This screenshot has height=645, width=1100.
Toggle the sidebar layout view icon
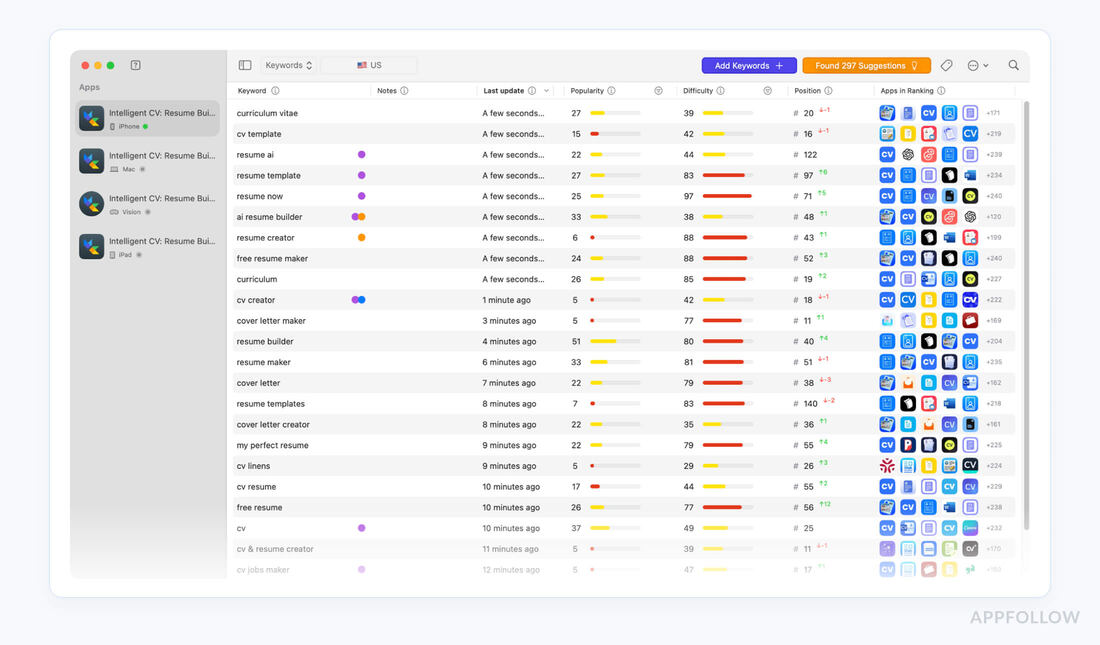coord(244,64)
